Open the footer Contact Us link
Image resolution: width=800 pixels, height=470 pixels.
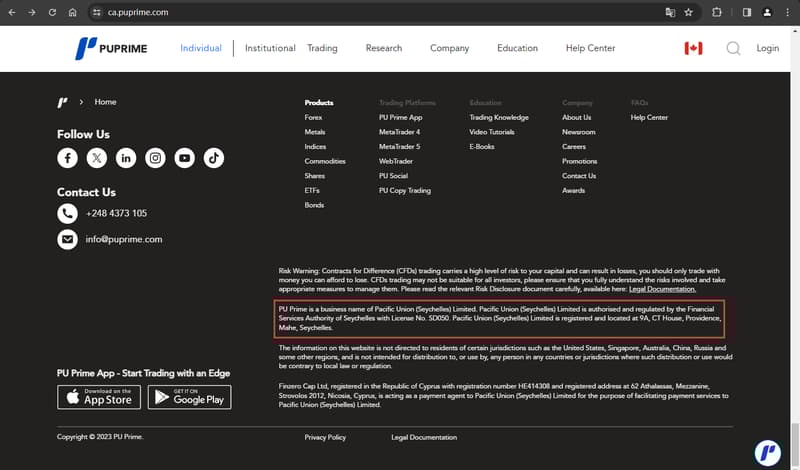click(579, 176)
